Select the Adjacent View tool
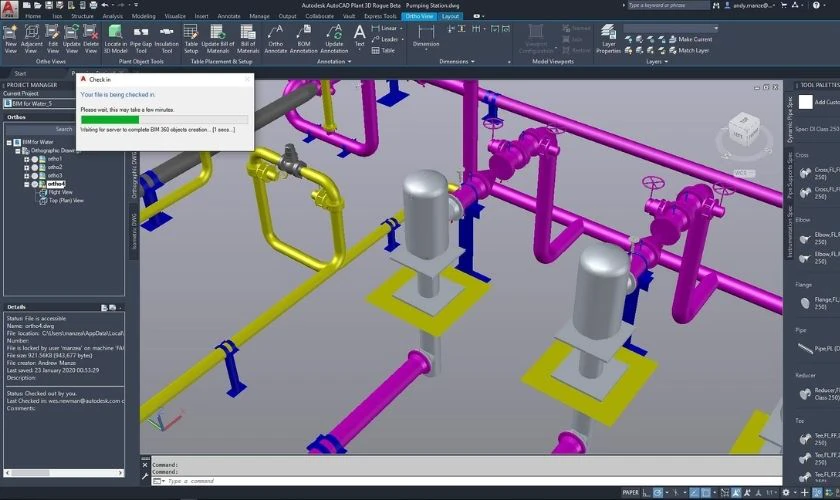 coord(32,39)
